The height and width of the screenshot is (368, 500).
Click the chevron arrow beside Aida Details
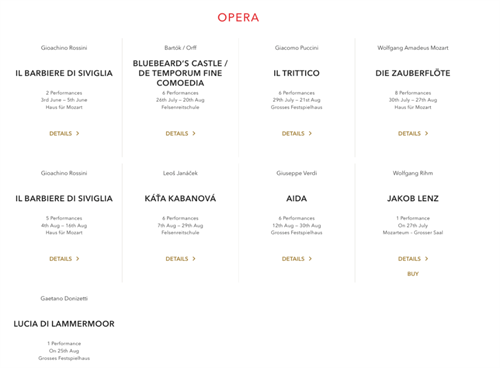pyautogui.click(x=310, y=259)
